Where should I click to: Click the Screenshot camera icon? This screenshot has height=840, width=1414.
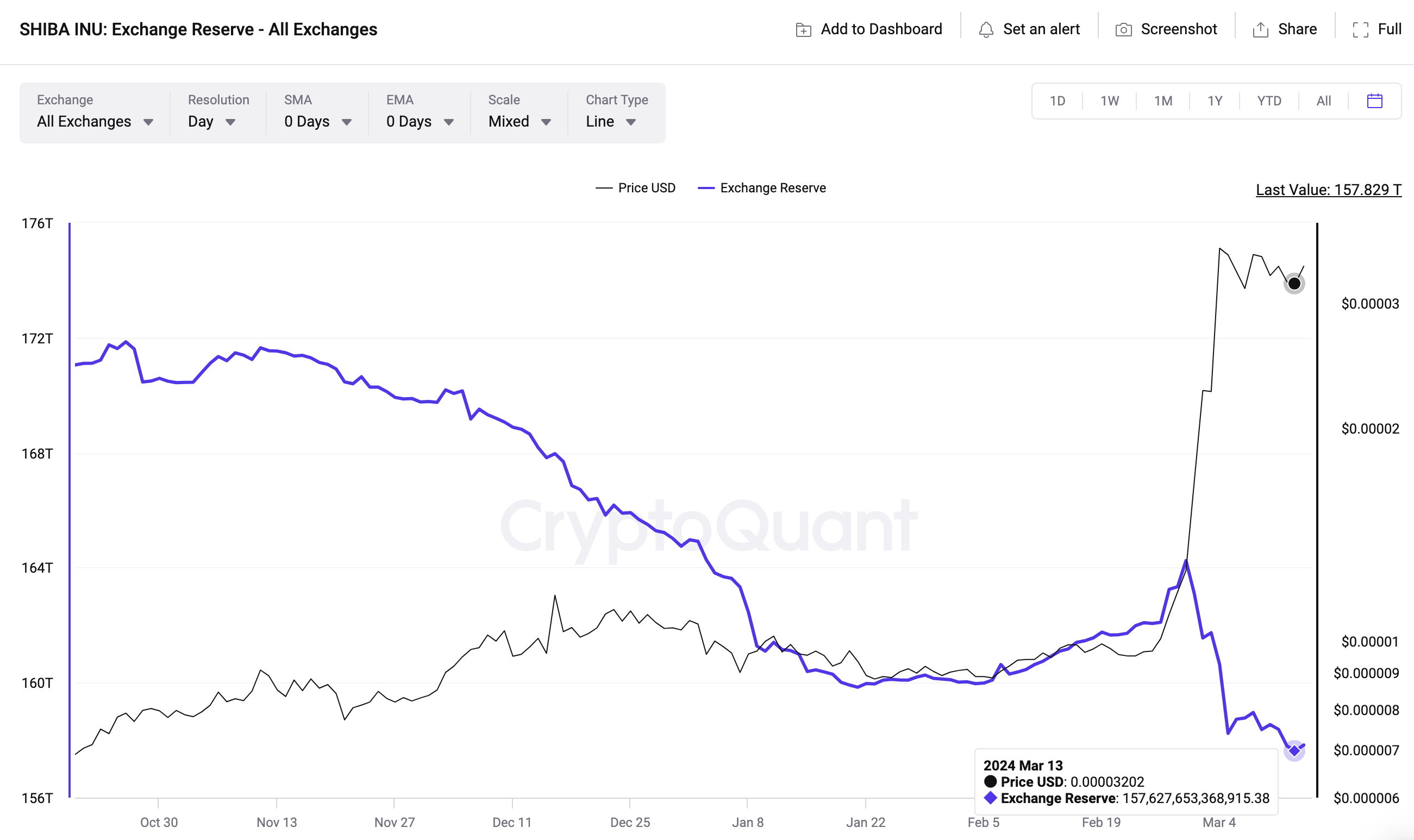click(x=1123, y=29)
